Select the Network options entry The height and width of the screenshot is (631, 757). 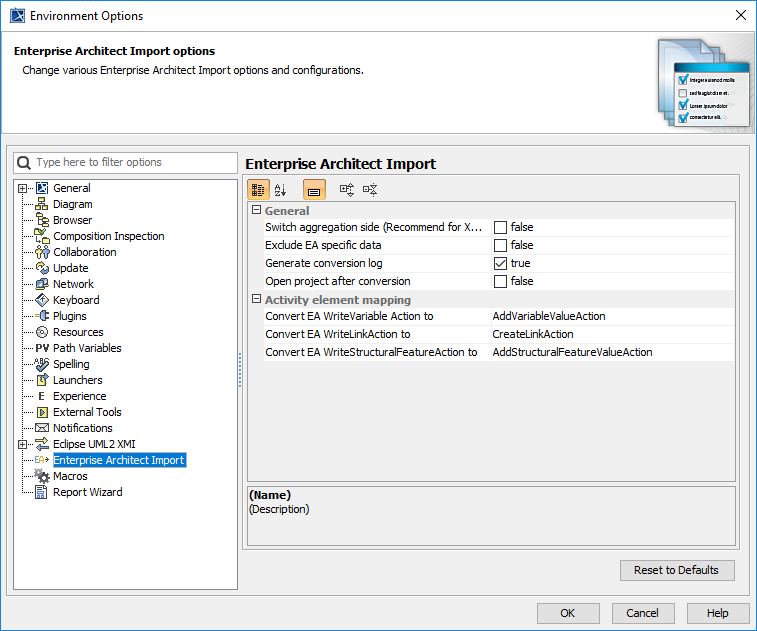pos(73,283)
